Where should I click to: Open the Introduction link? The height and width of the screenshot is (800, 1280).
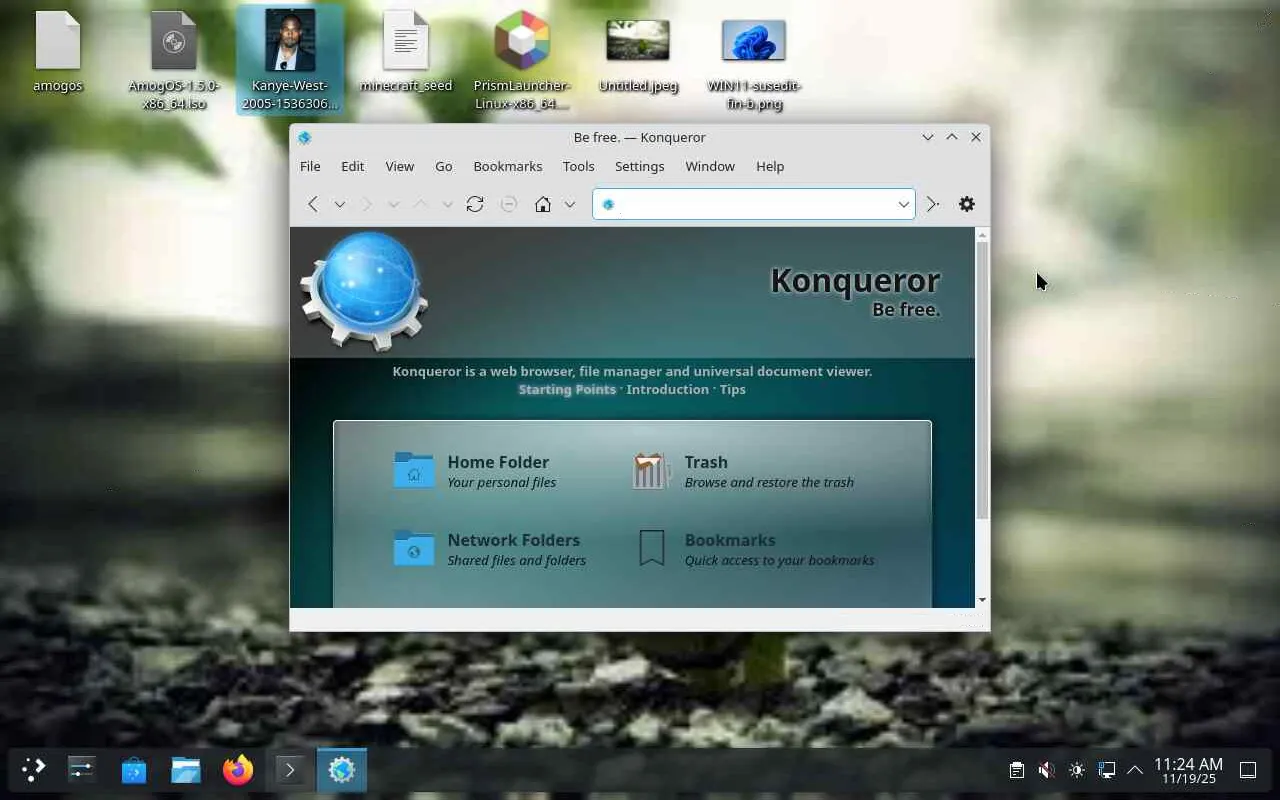667,390
